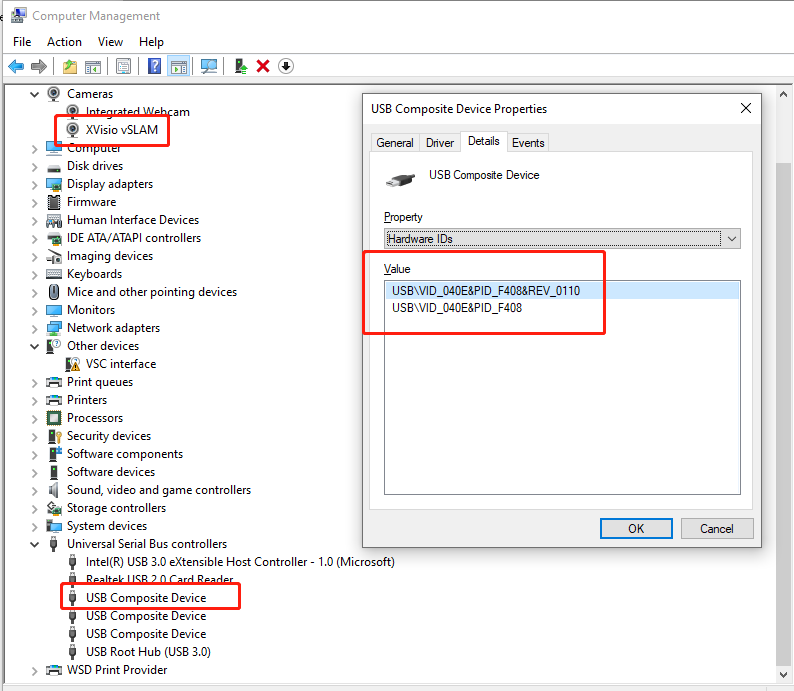Click the update driver toolbar icon
Image resolution: width=794 pixels, height=691 pixels.
click(241, 66)
